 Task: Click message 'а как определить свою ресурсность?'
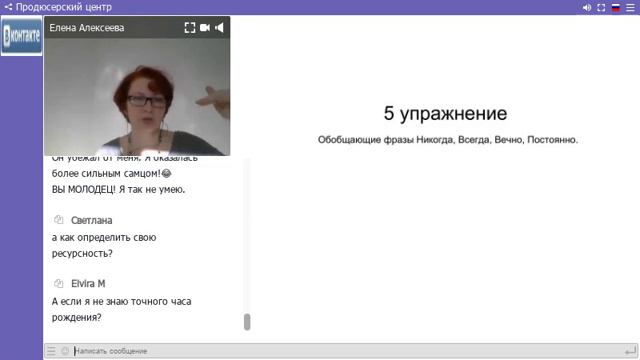pos(104,245)
